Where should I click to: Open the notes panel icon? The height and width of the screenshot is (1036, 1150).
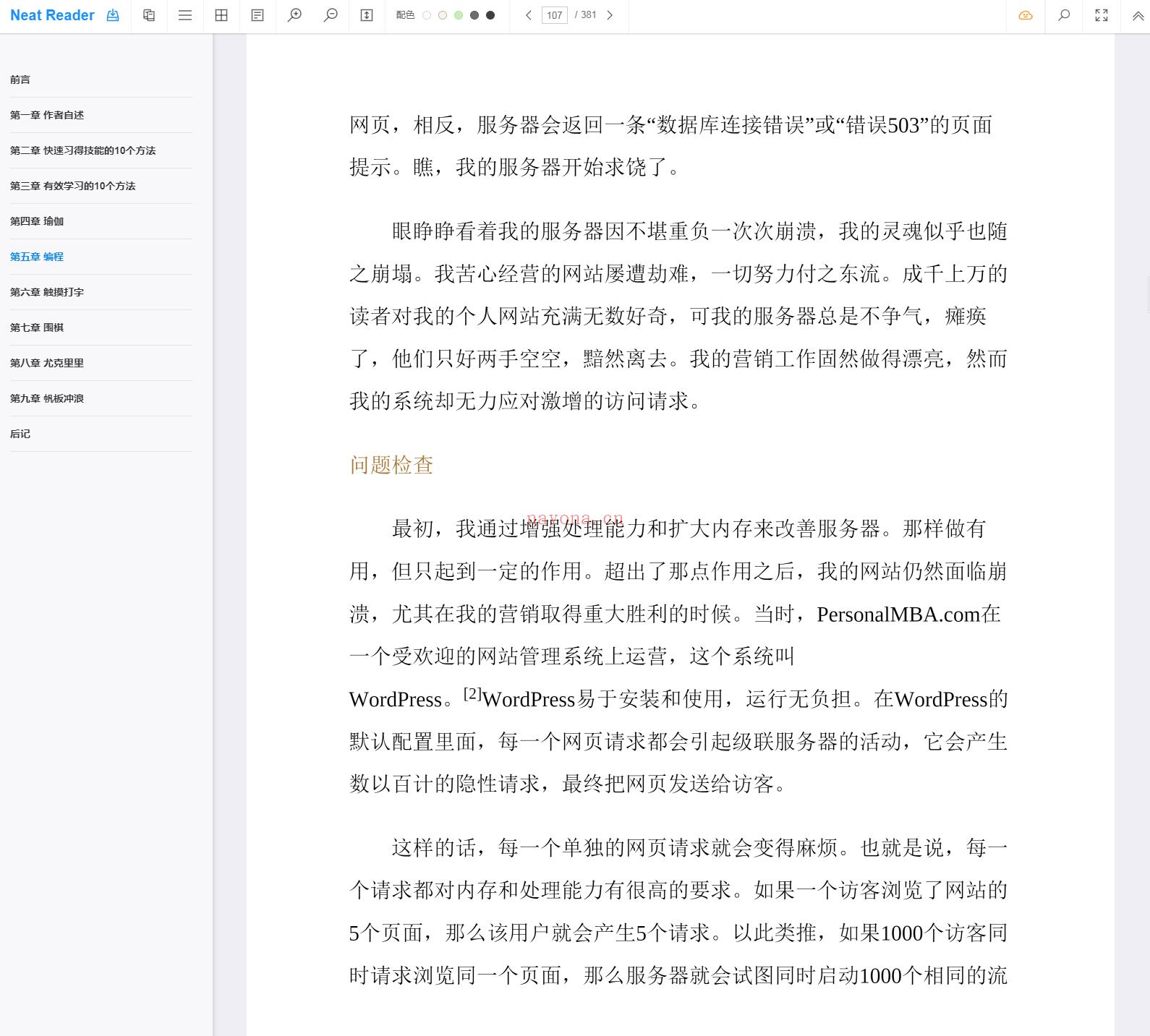tap(257, 15)
